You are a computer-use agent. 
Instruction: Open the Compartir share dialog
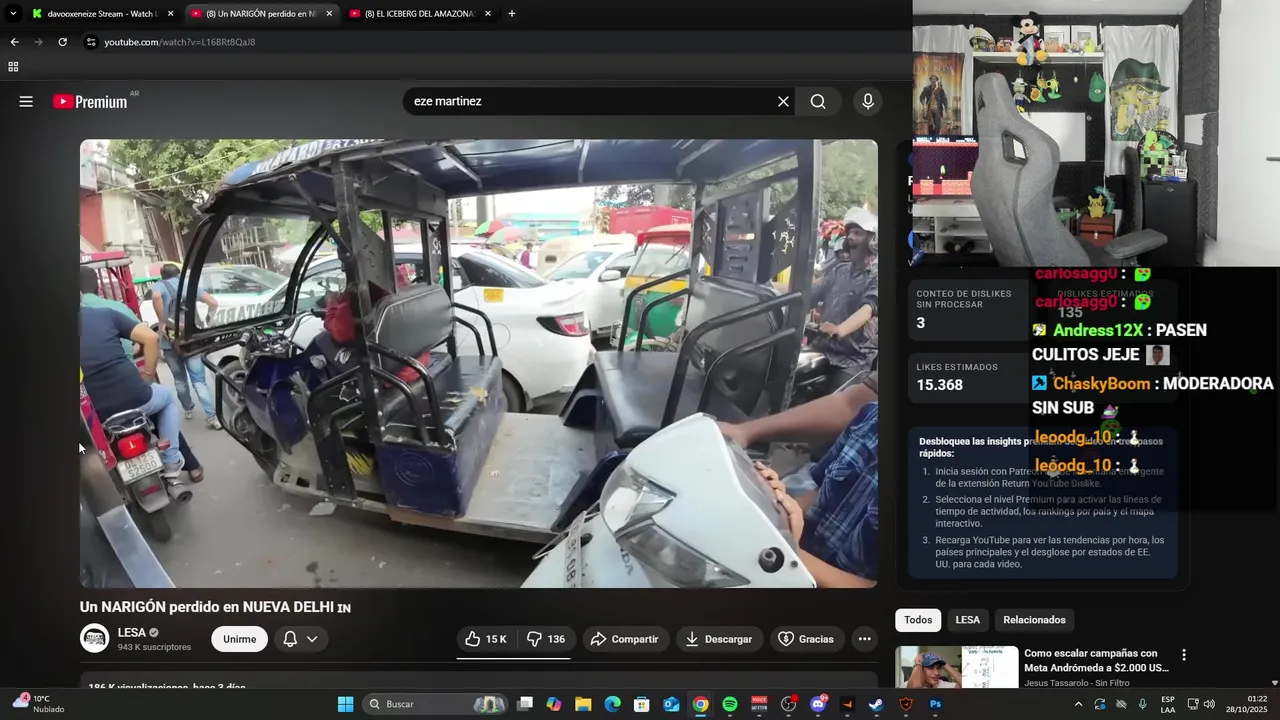[x=624, y=639]
